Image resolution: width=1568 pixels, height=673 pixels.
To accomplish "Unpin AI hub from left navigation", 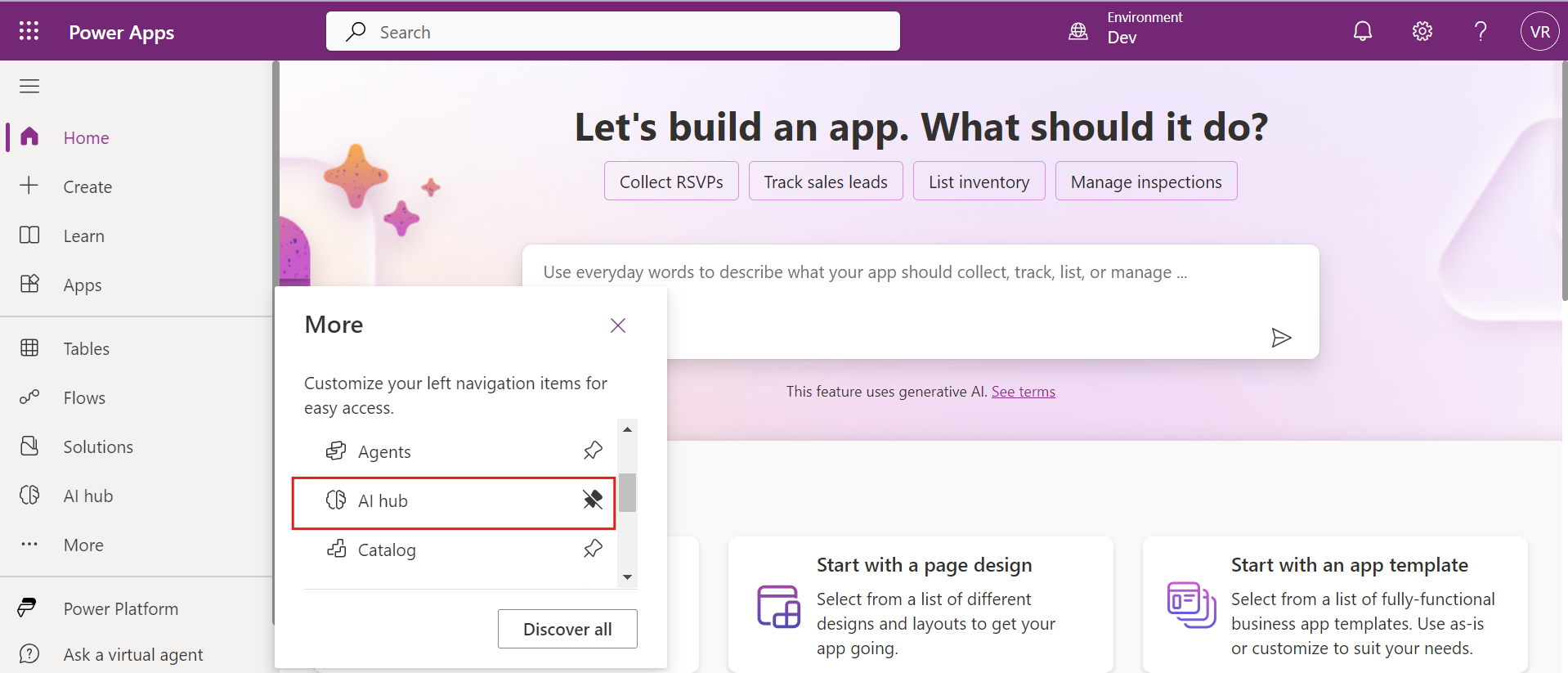I will (x=593, y=500).
